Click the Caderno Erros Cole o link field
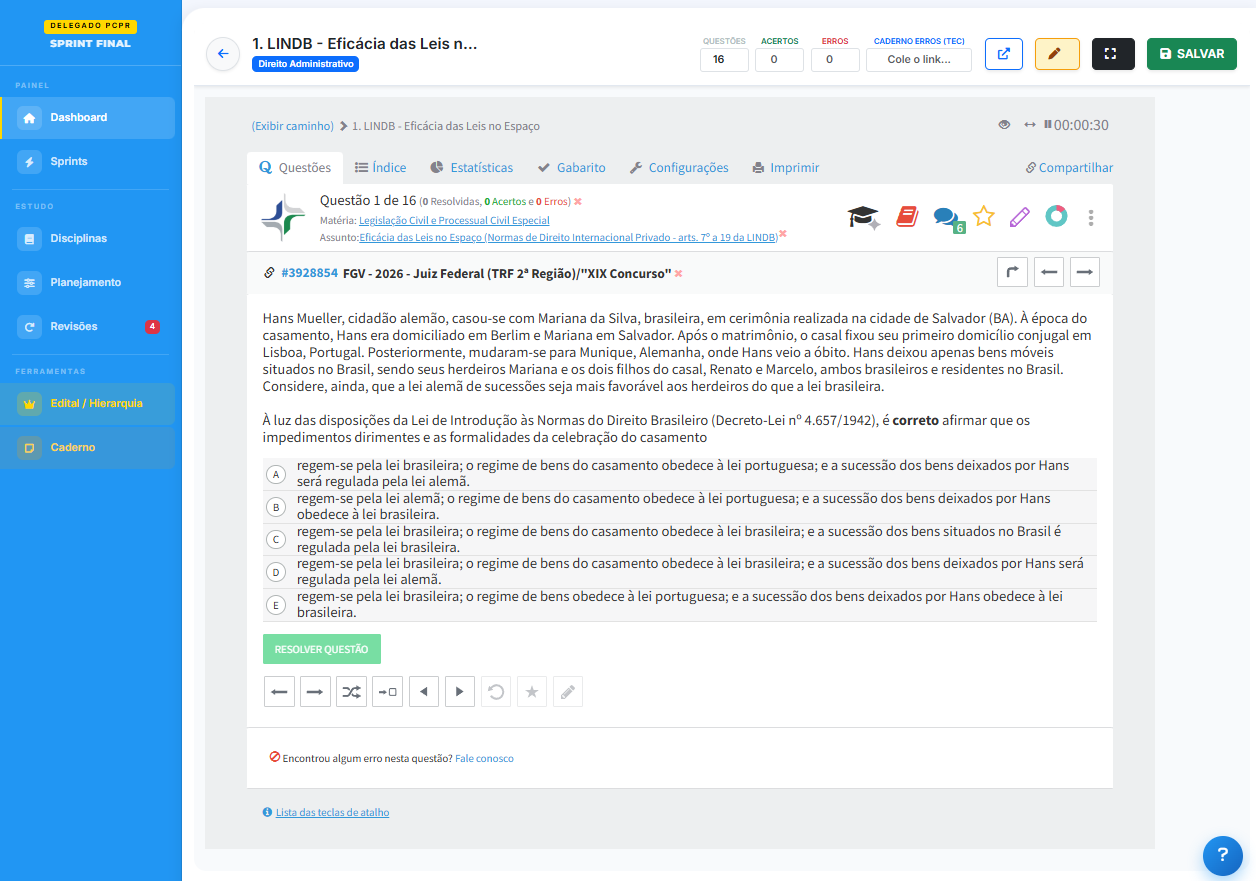This screenshot has width=1256, height=881. (919, 60)
